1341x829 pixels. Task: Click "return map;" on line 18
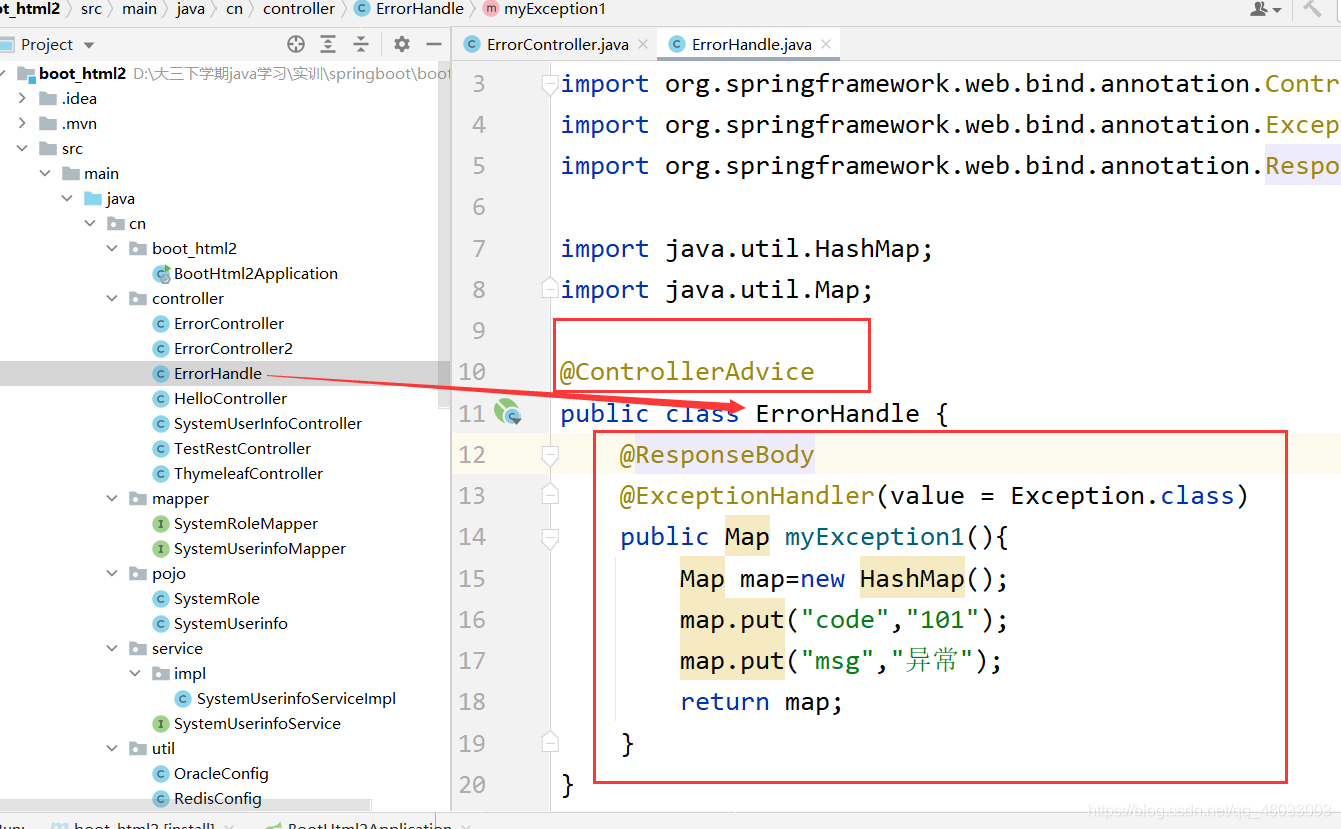pos(762,702)
